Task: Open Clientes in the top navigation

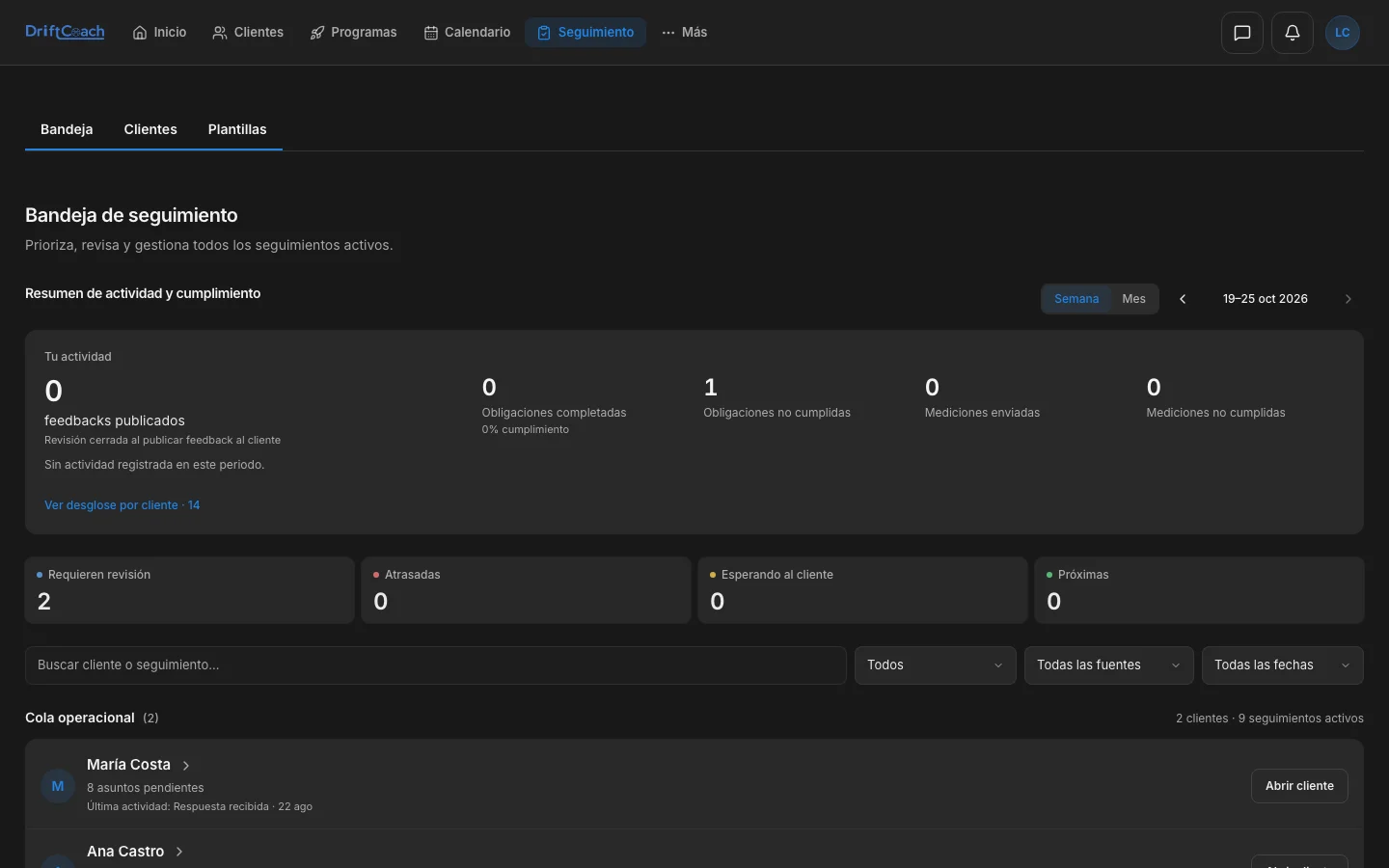Action: point(248,33)
